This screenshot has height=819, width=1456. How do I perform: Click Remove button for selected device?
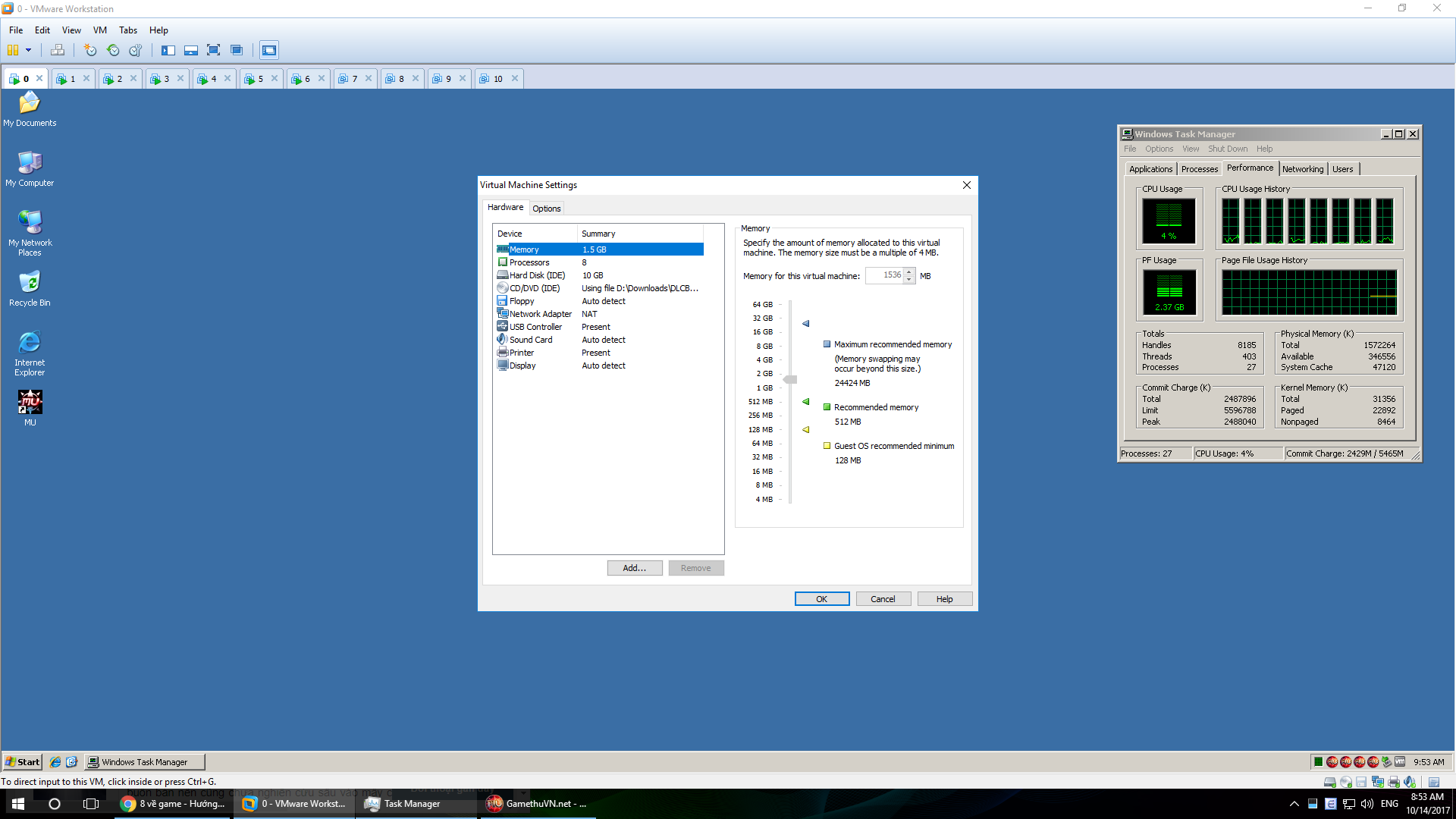click(x=696, y=567)
